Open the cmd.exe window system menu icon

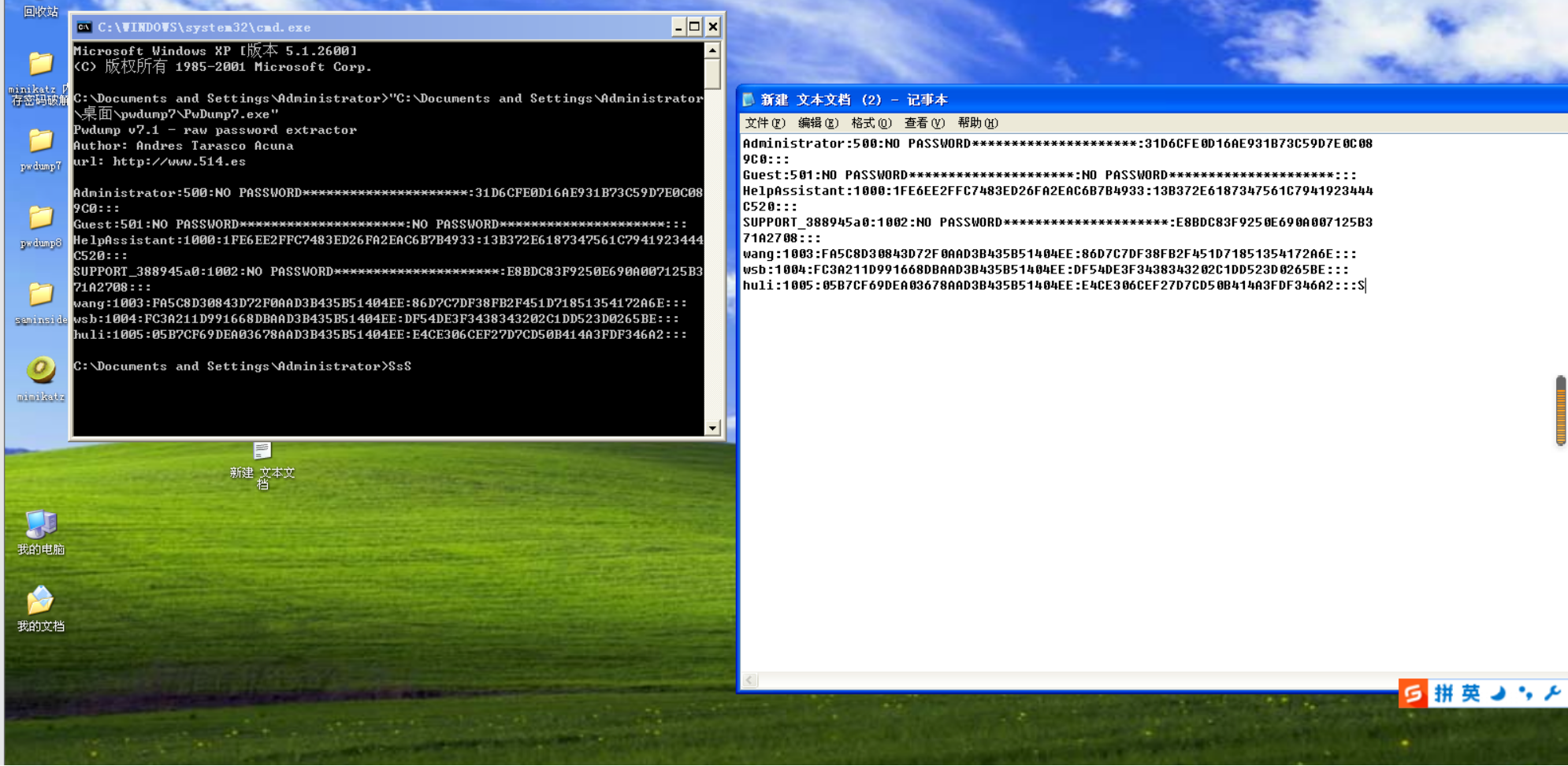(84, 27)
